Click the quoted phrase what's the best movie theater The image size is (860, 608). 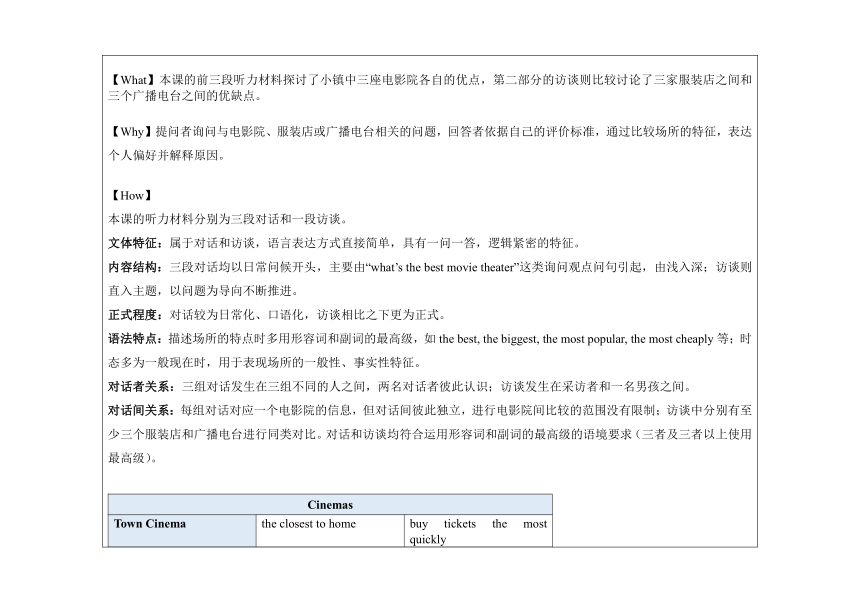coord(443,268)
